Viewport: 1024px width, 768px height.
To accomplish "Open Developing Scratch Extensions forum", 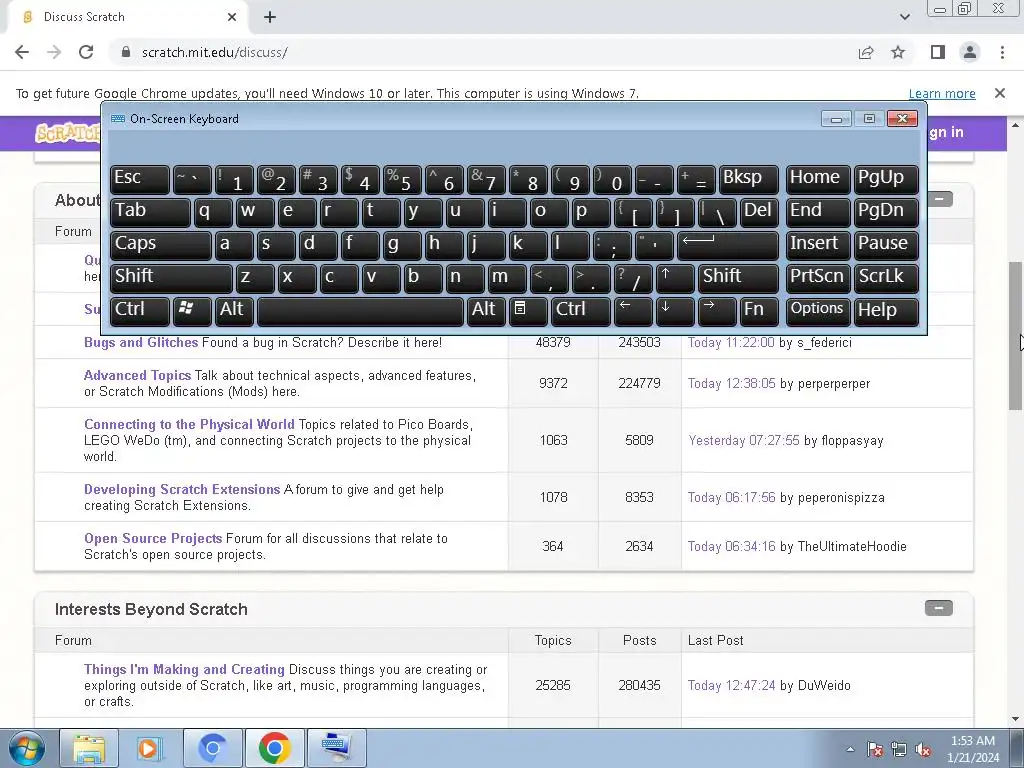I will coord(182,490).
